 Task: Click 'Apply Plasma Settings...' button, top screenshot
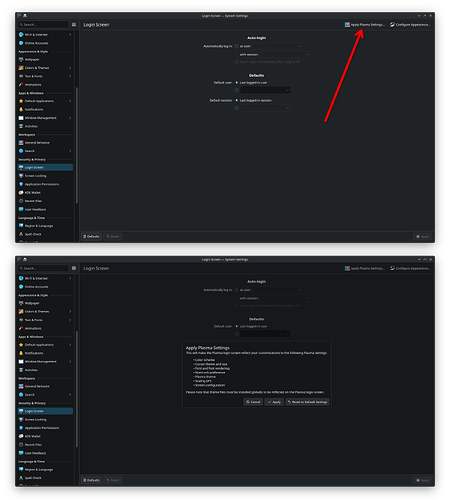coord(365,25)
